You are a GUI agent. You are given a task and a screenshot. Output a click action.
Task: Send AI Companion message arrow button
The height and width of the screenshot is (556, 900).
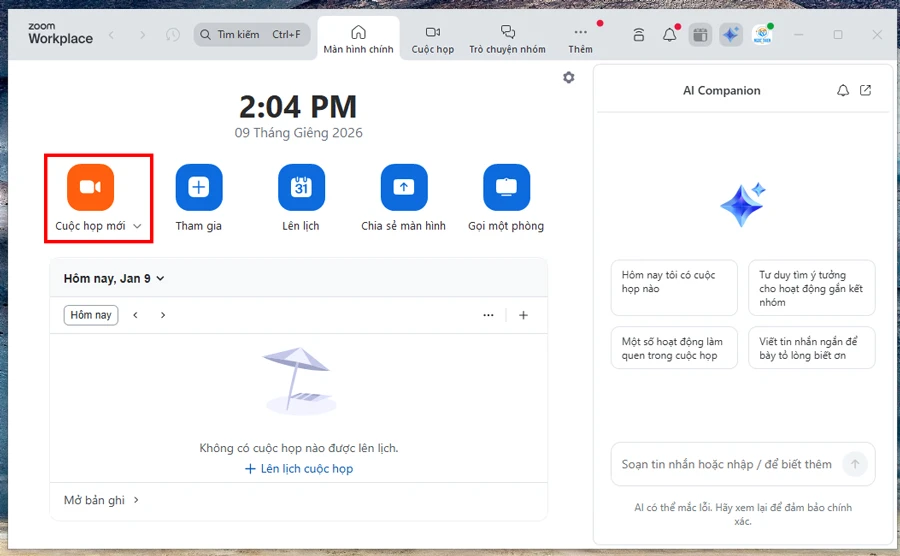coord(855,464)
